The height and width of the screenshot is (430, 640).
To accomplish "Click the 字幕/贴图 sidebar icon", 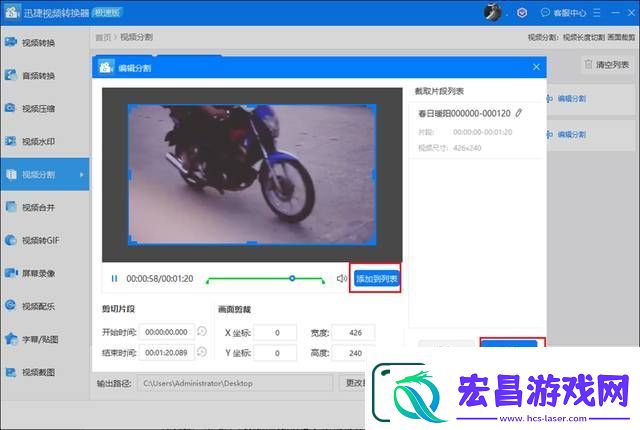I will point(11,339).
